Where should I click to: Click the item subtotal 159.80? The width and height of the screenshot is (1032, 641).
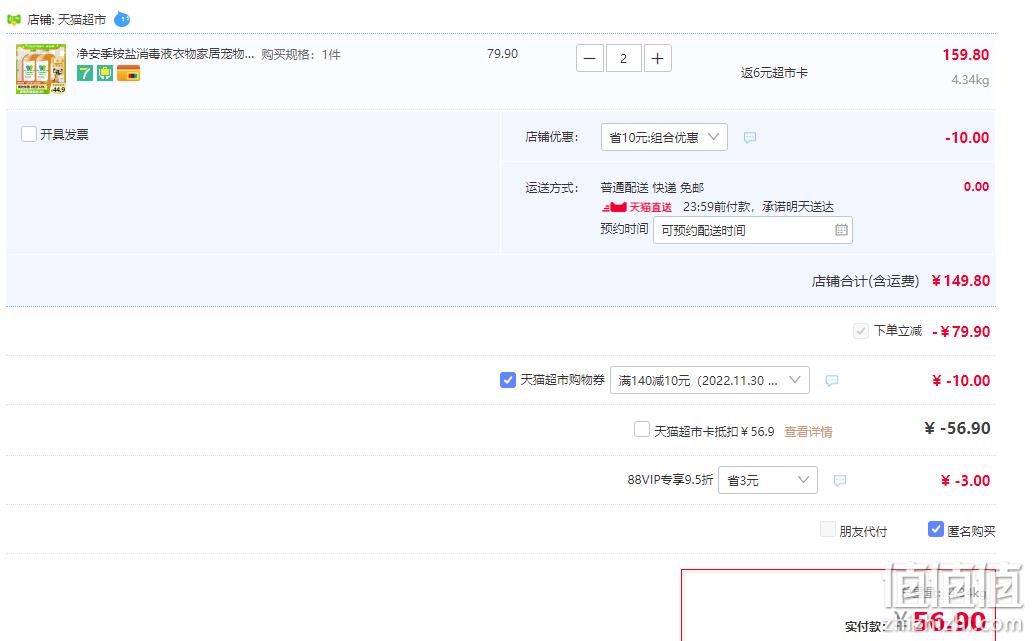[966, 55]
